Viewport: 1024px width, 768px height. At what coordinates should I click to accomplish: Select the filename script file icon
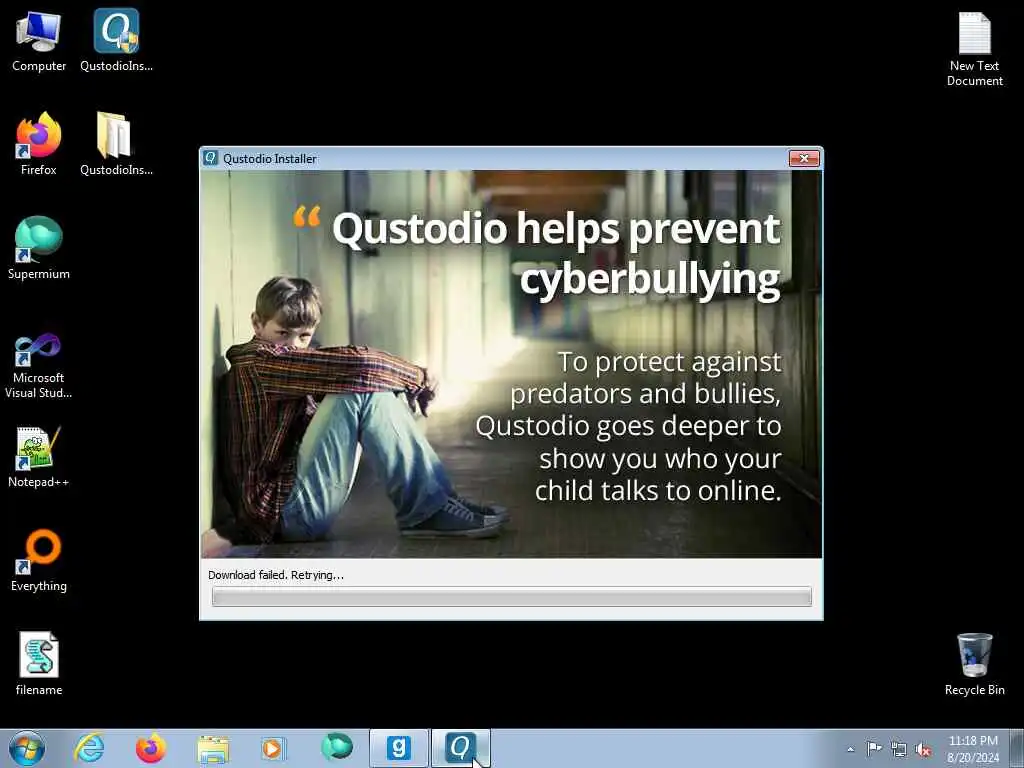(x=39, y=664)
